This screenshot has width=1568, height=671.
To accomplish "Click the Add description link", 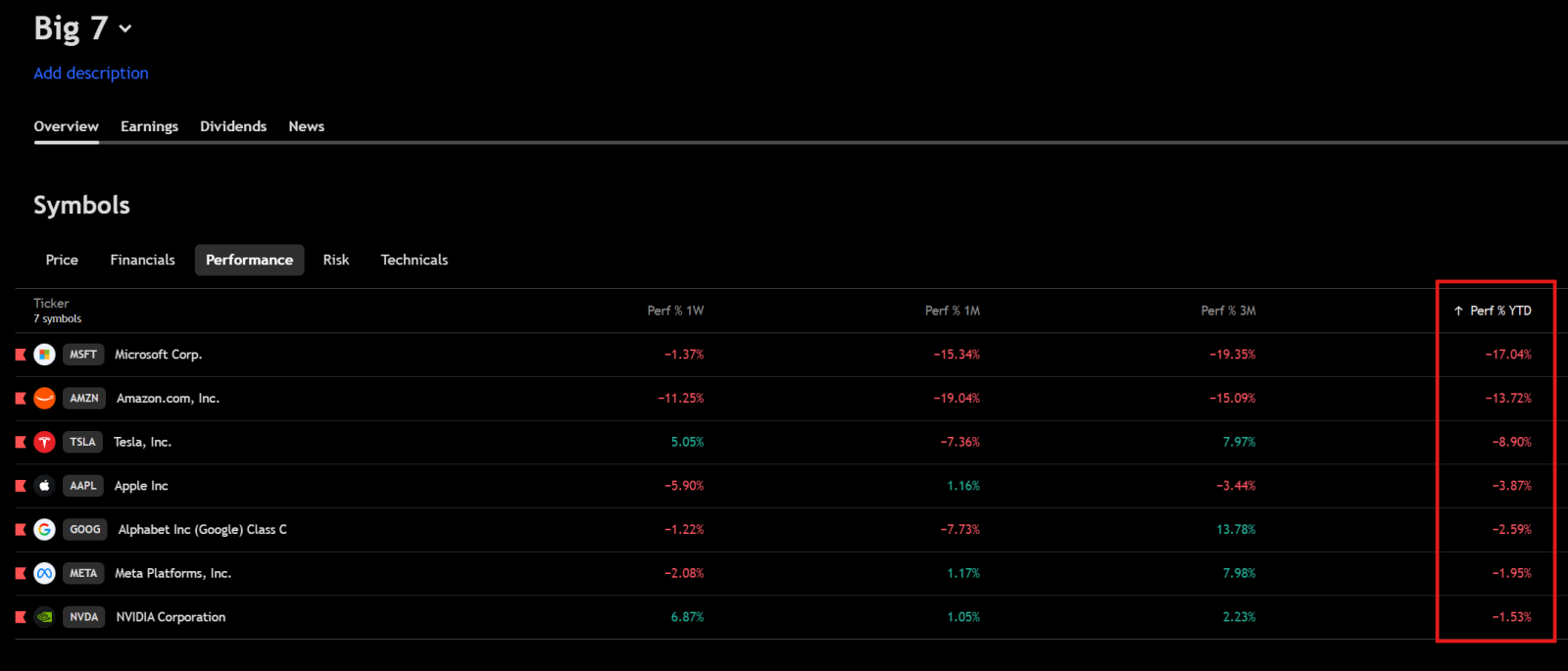I will pos(91,73).
